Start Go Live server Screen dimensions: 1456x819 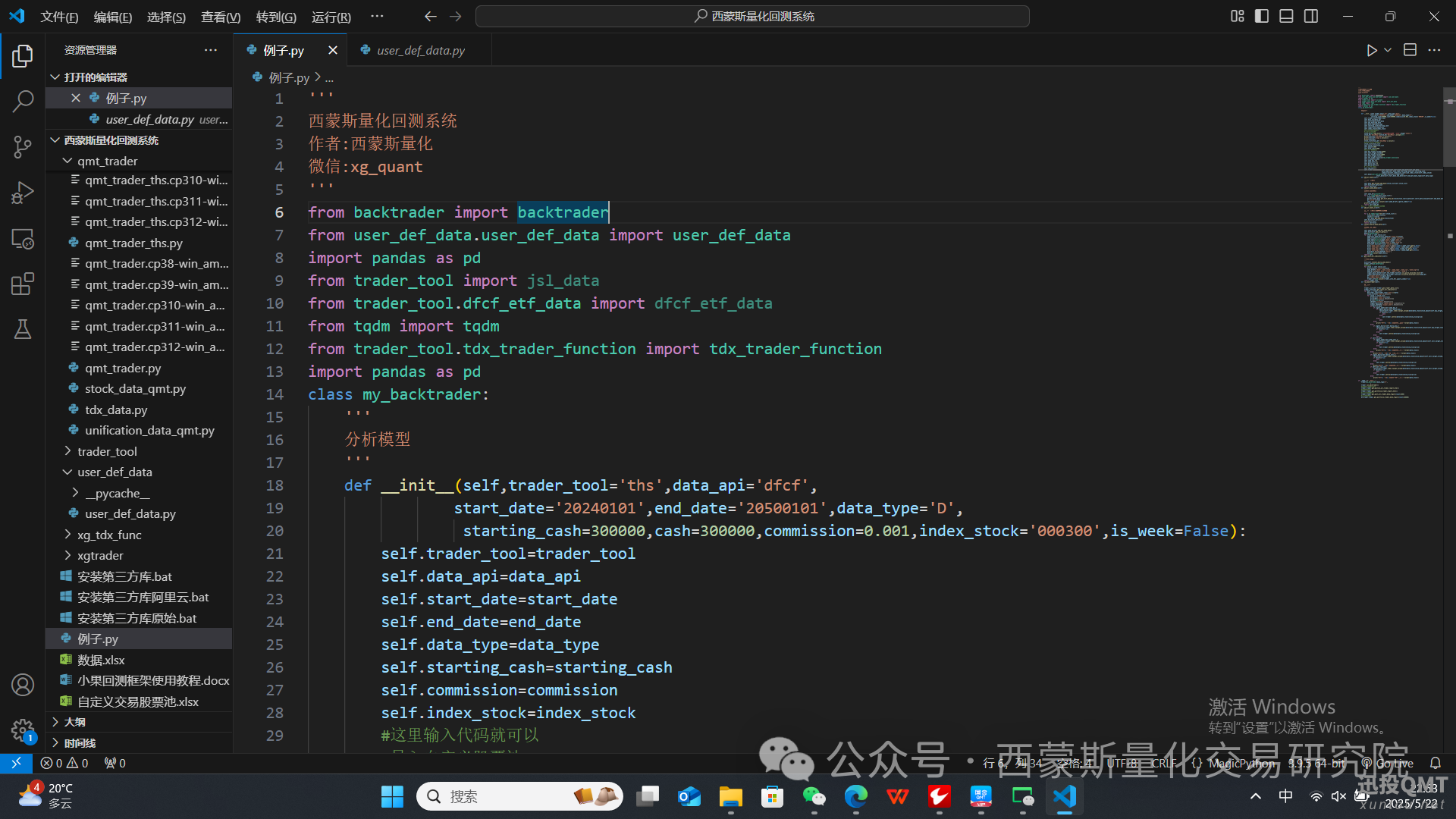point(1388,763)
